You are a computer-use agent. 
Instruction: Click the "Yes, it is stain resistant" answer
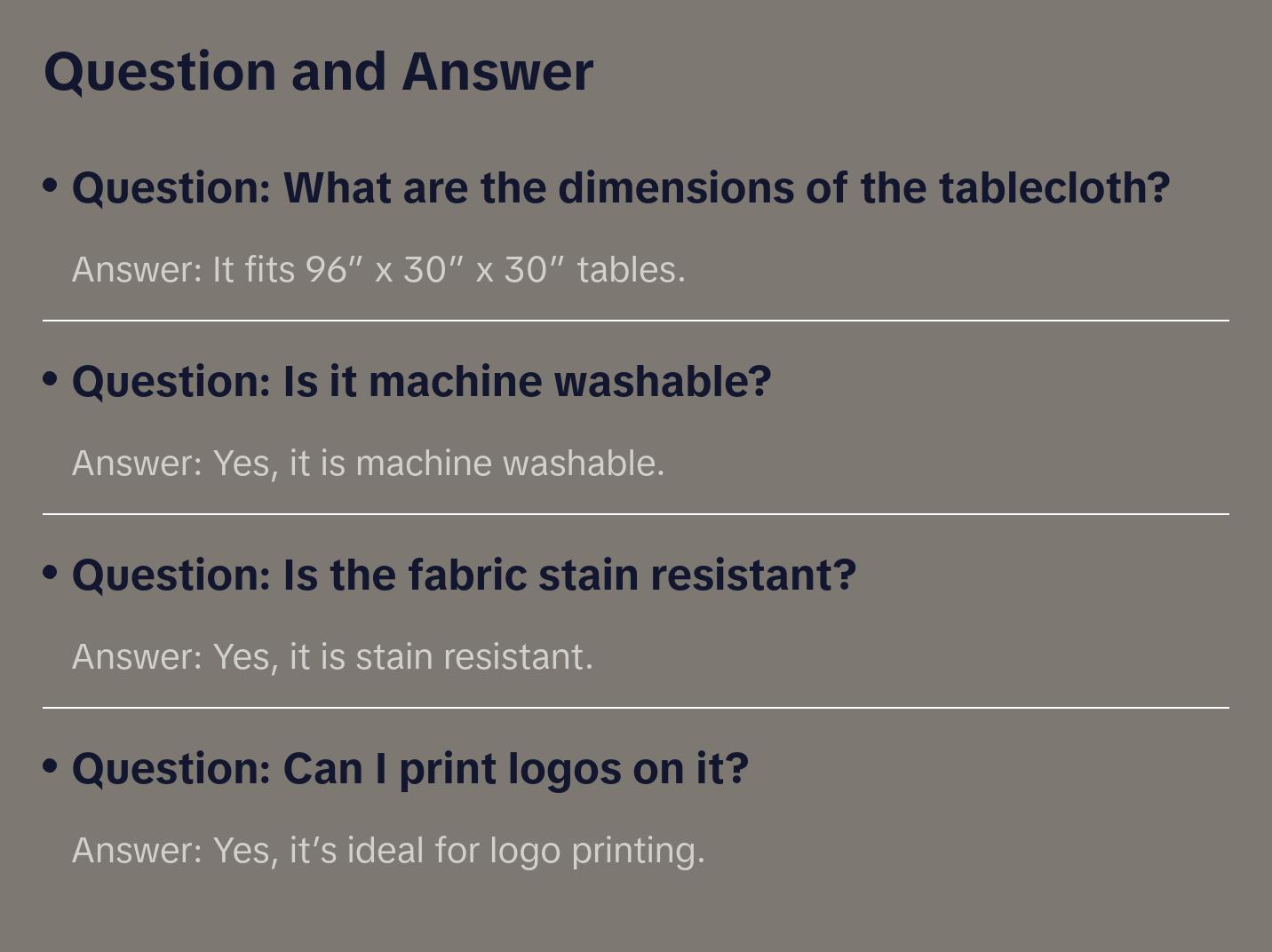click(332, 657)
